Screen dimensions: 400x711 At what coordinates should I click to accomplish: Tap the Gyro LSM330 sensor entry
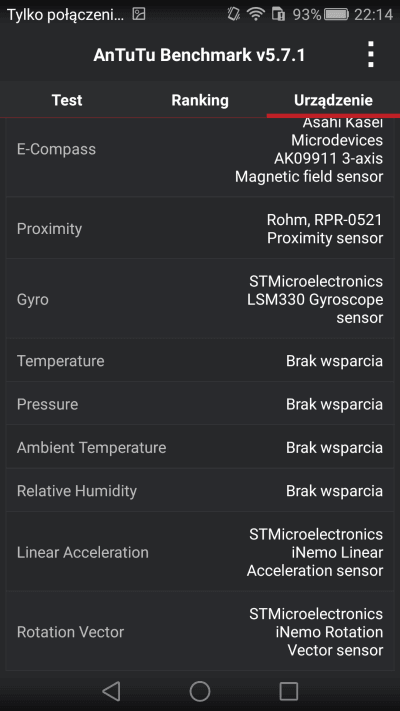click(200, 299)
